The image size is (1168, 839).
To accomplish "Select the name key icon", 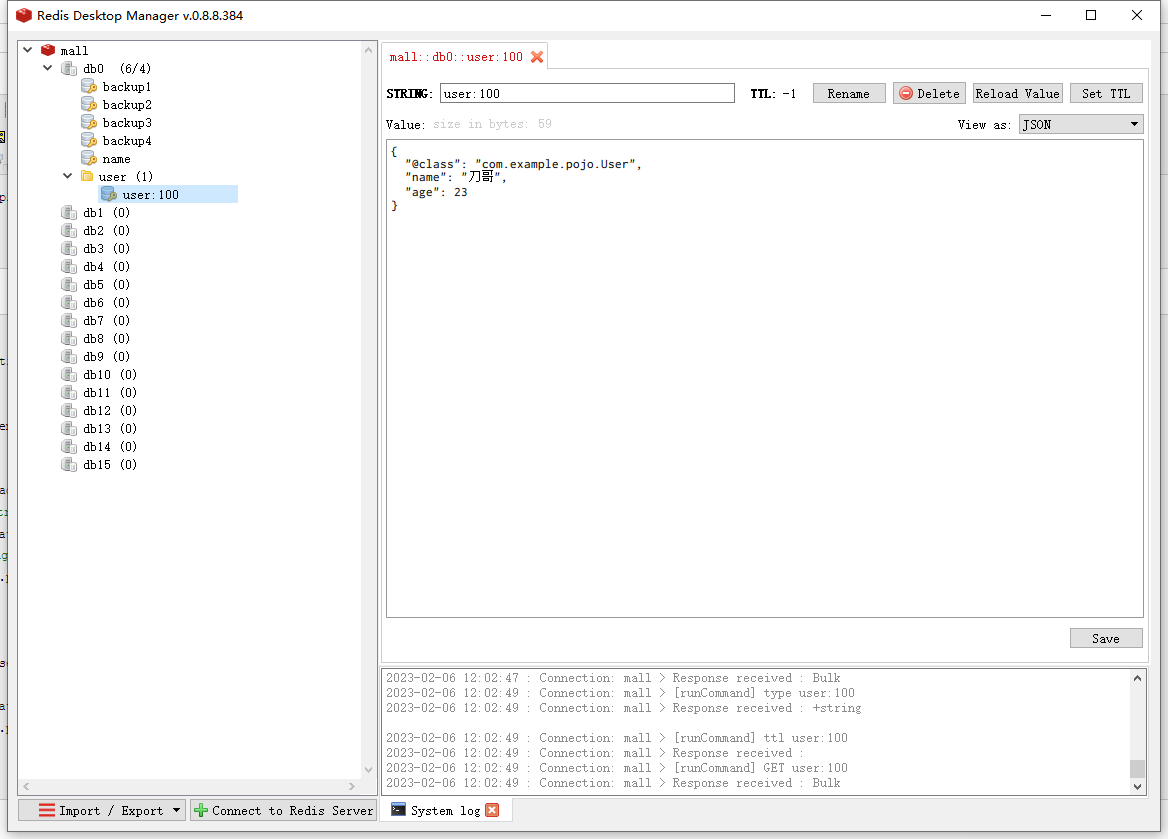I will pyautogui.click(x=89, y=159).
